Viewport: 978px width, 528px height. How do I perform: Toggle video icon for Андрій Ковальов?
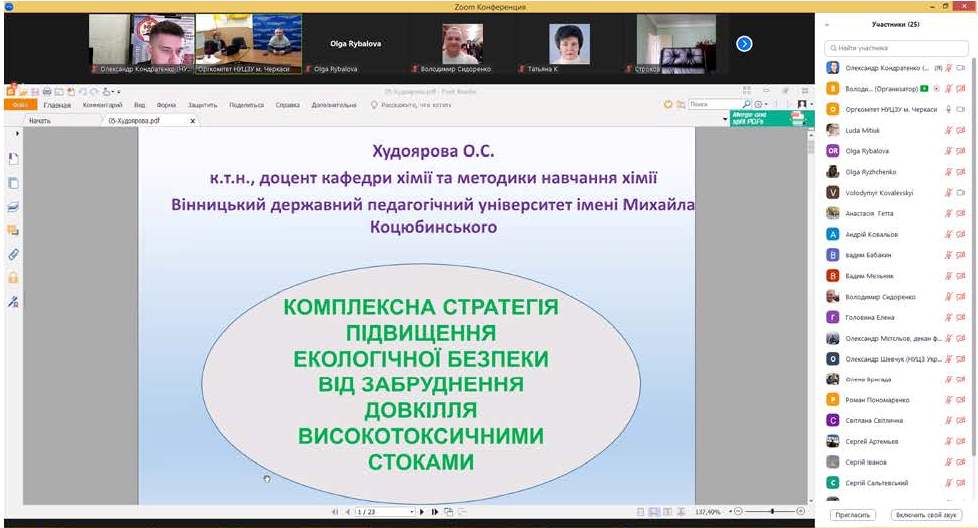click(x=960, y=234)
